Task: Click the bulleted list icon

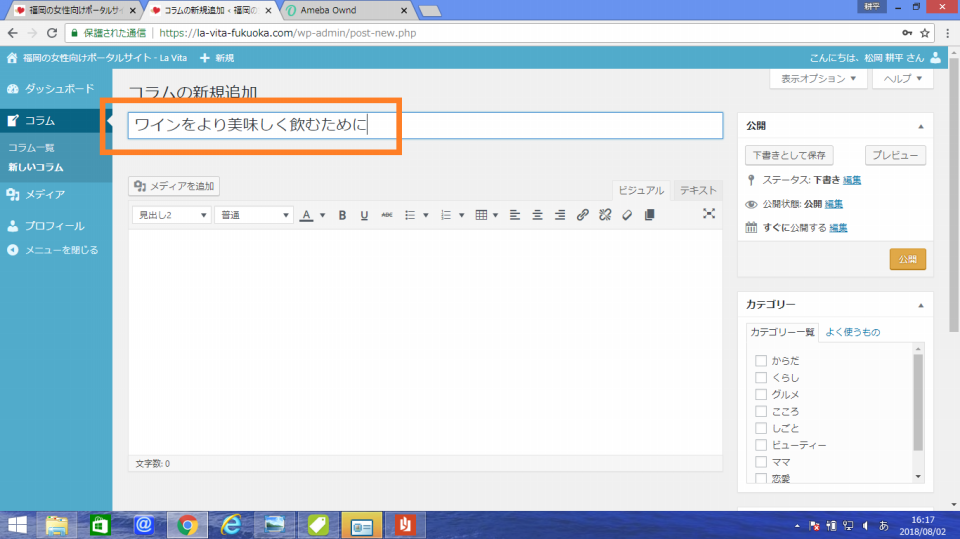Action: pos(410,215)
